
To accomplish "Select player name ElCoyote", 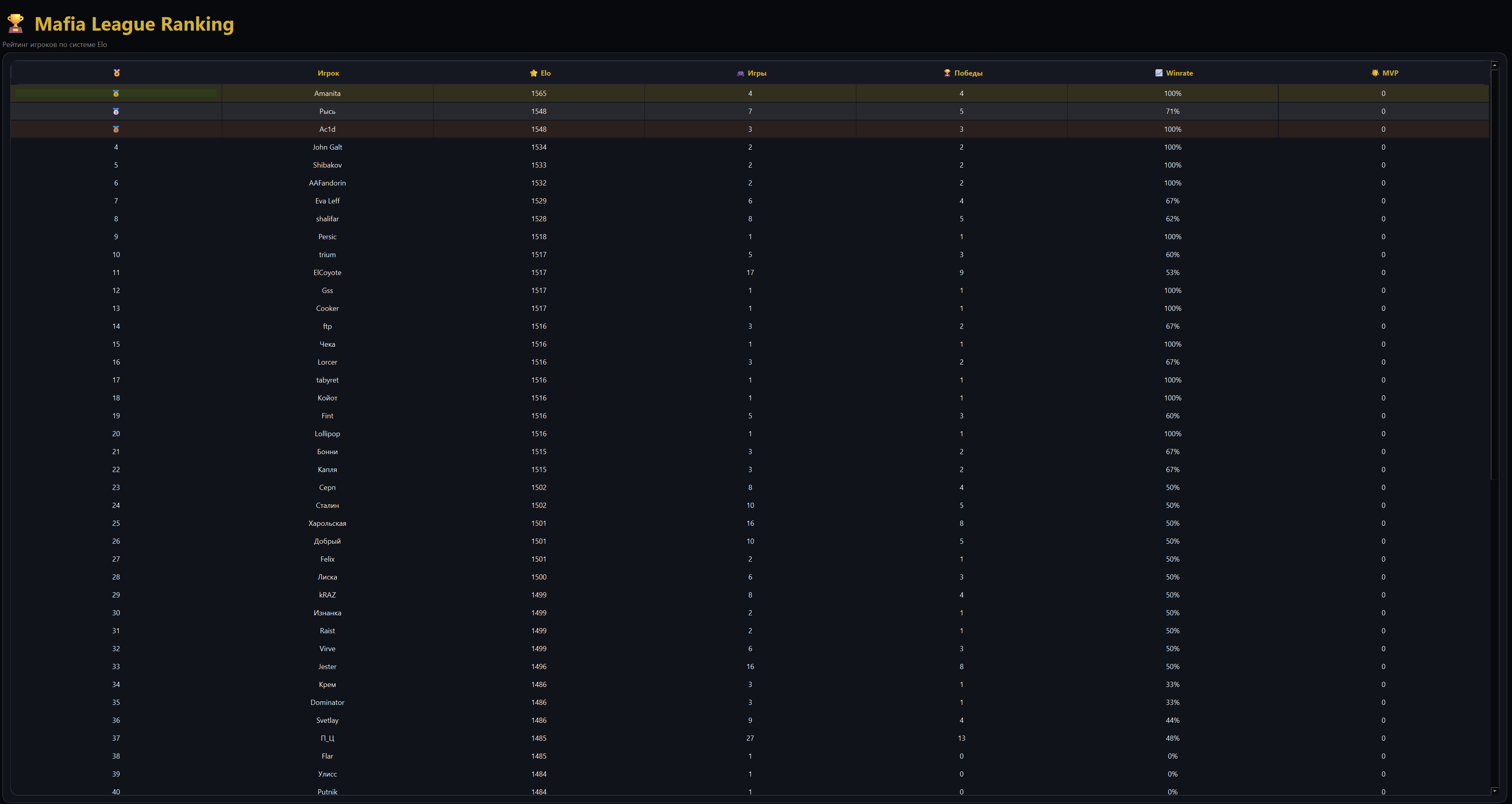I will (327, 273).
